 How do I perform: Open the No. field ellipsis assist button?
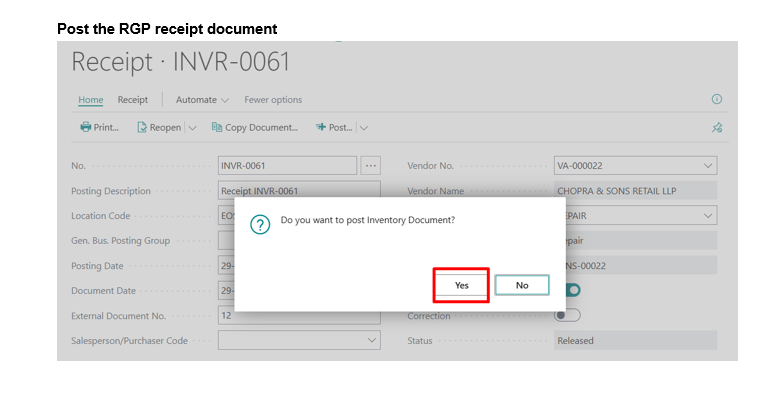371,166
